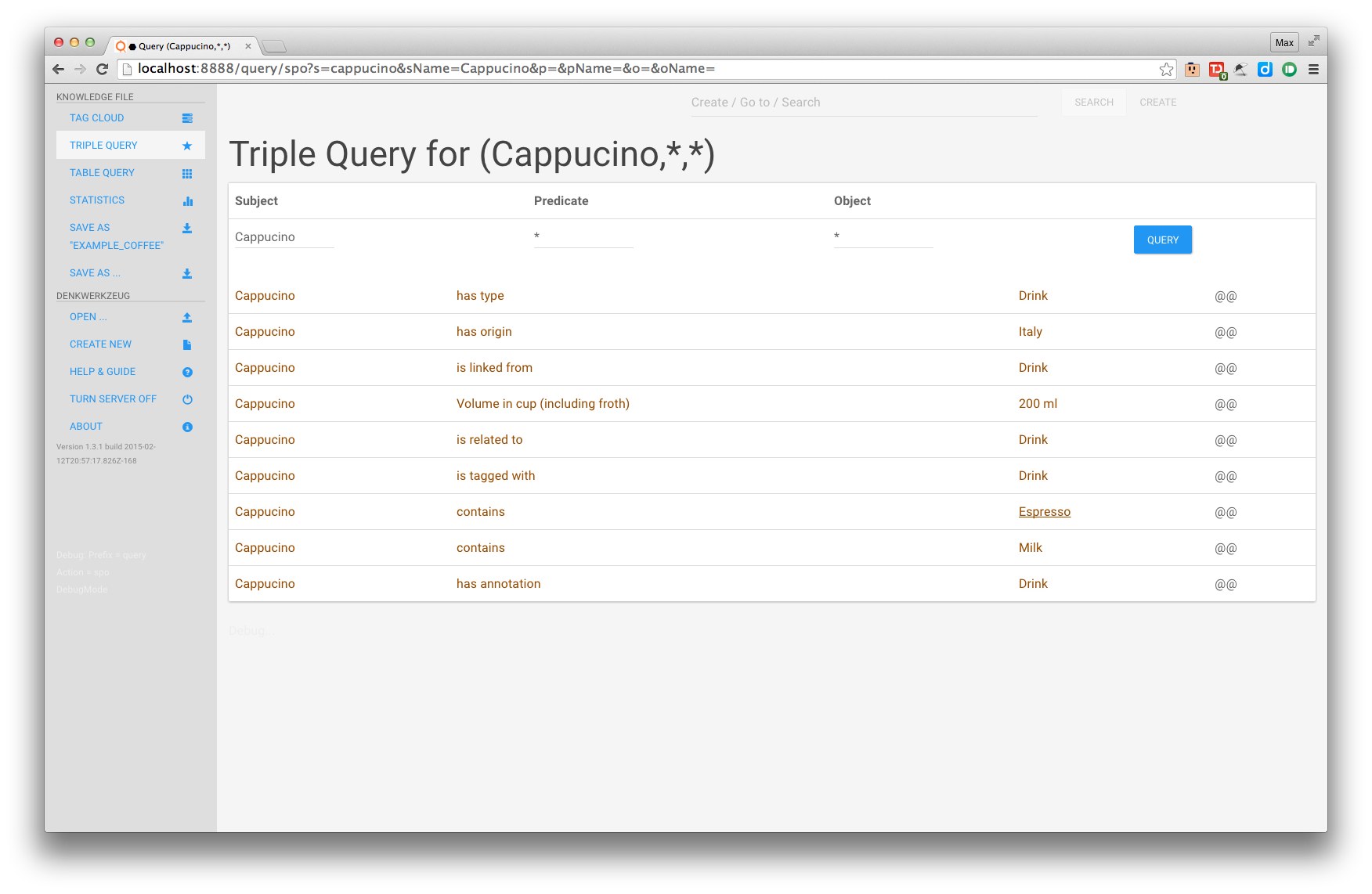
Task: Reload the page in browser
Action: [x=102, y=69]
